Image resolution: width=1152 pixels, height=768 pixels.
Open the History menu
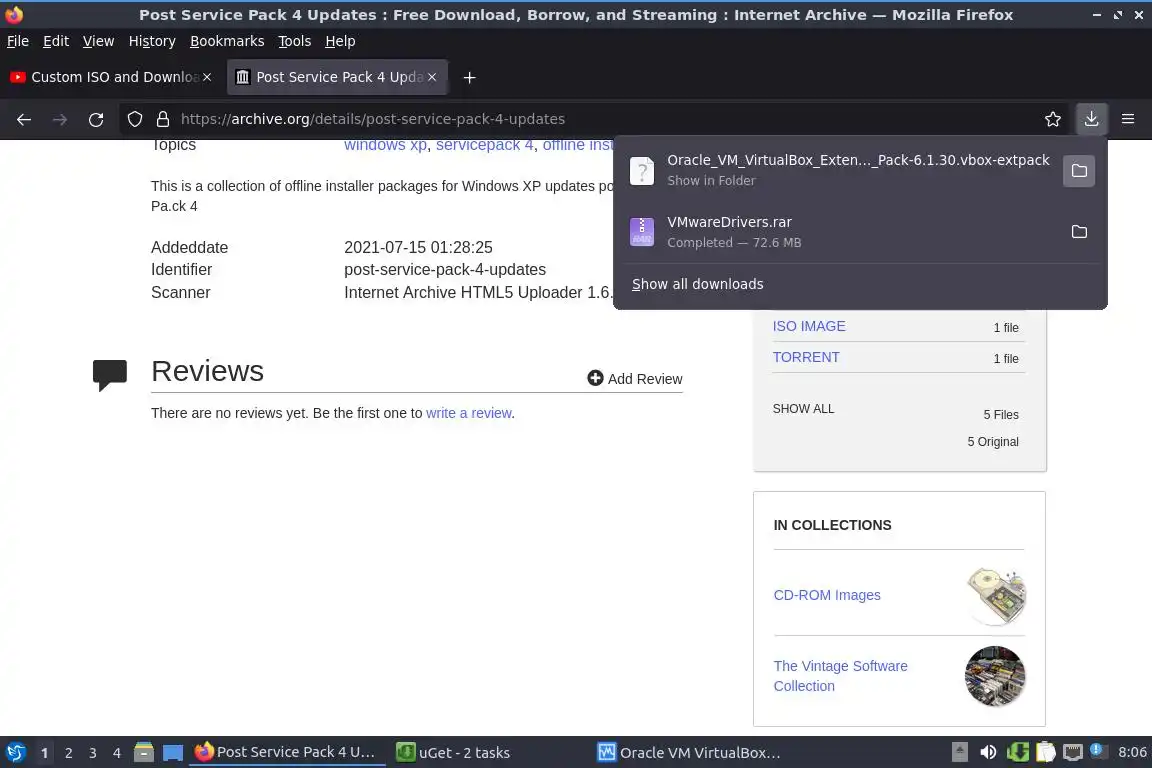click(152, 41)
